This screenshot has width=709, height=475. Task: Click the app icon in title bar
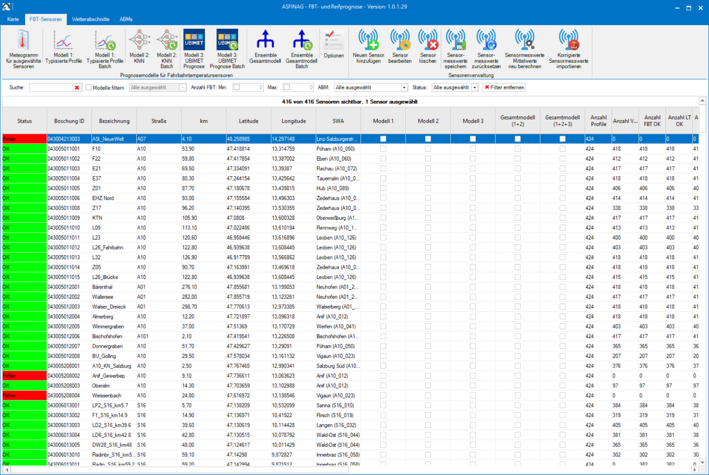(x=6, y=7)
